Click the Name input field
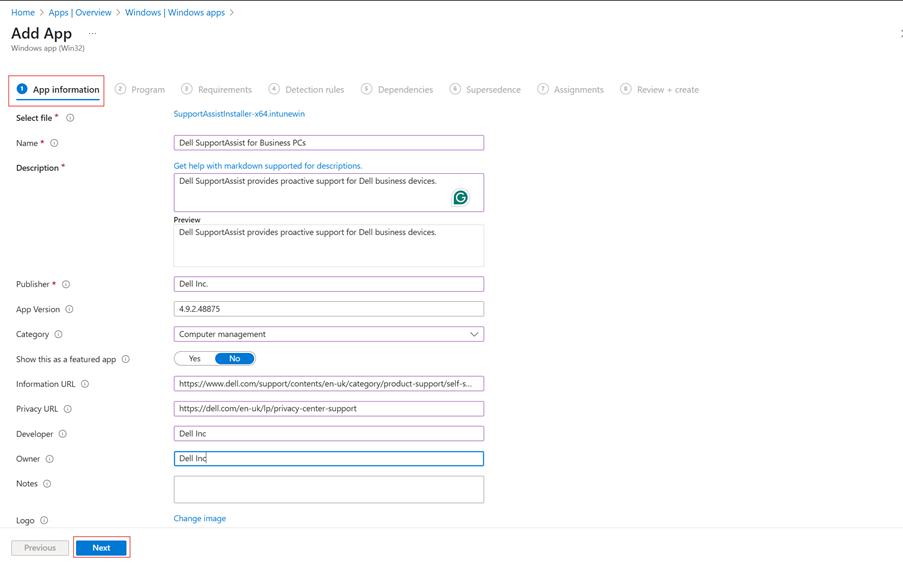Screen dimensions: 903x567 (329, 143)
